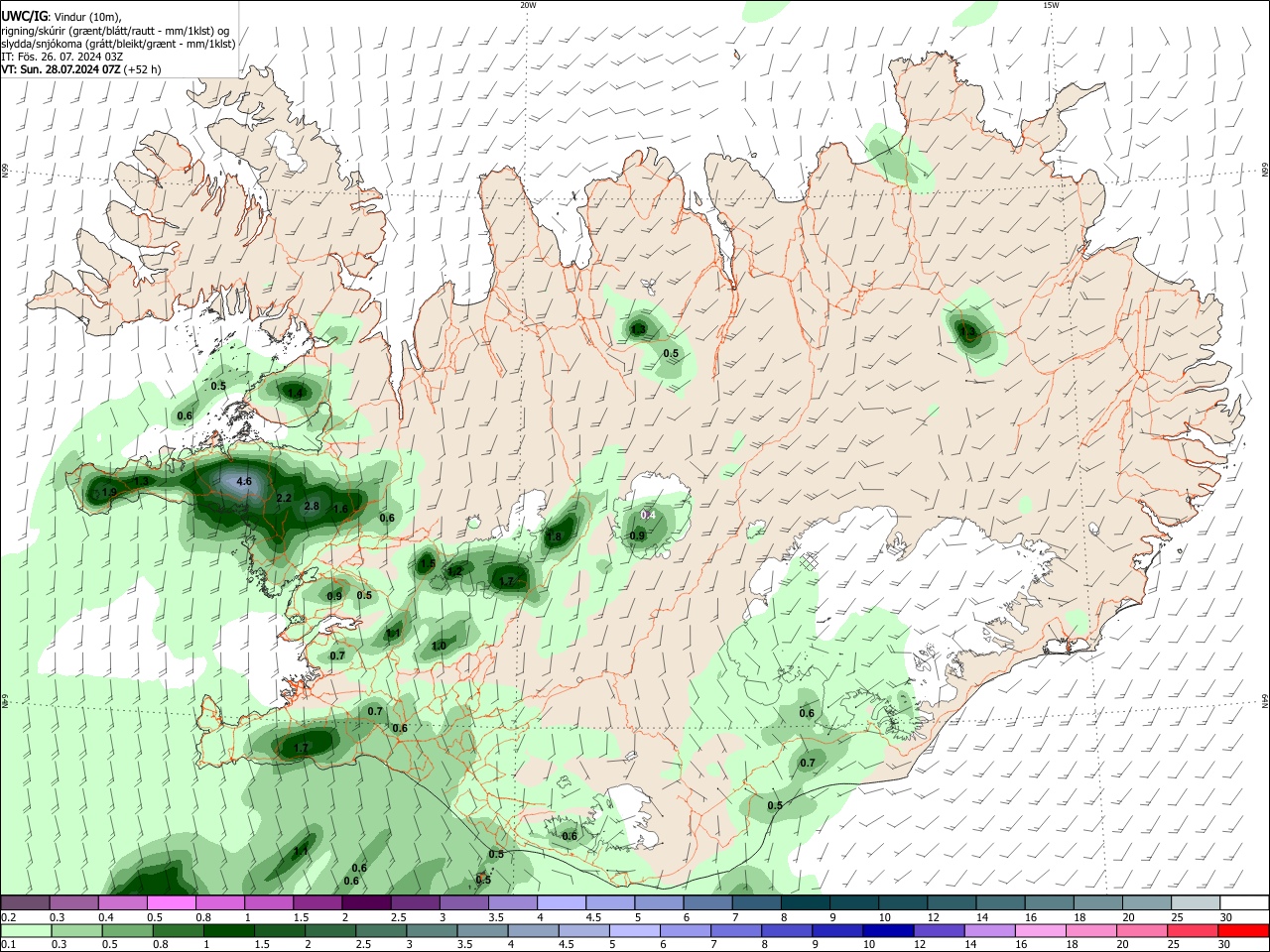The image size is (1270, 952).
Task: Select the dark navy swatch between 10 and 12 in bottom legend row
Action: point(886,930)
